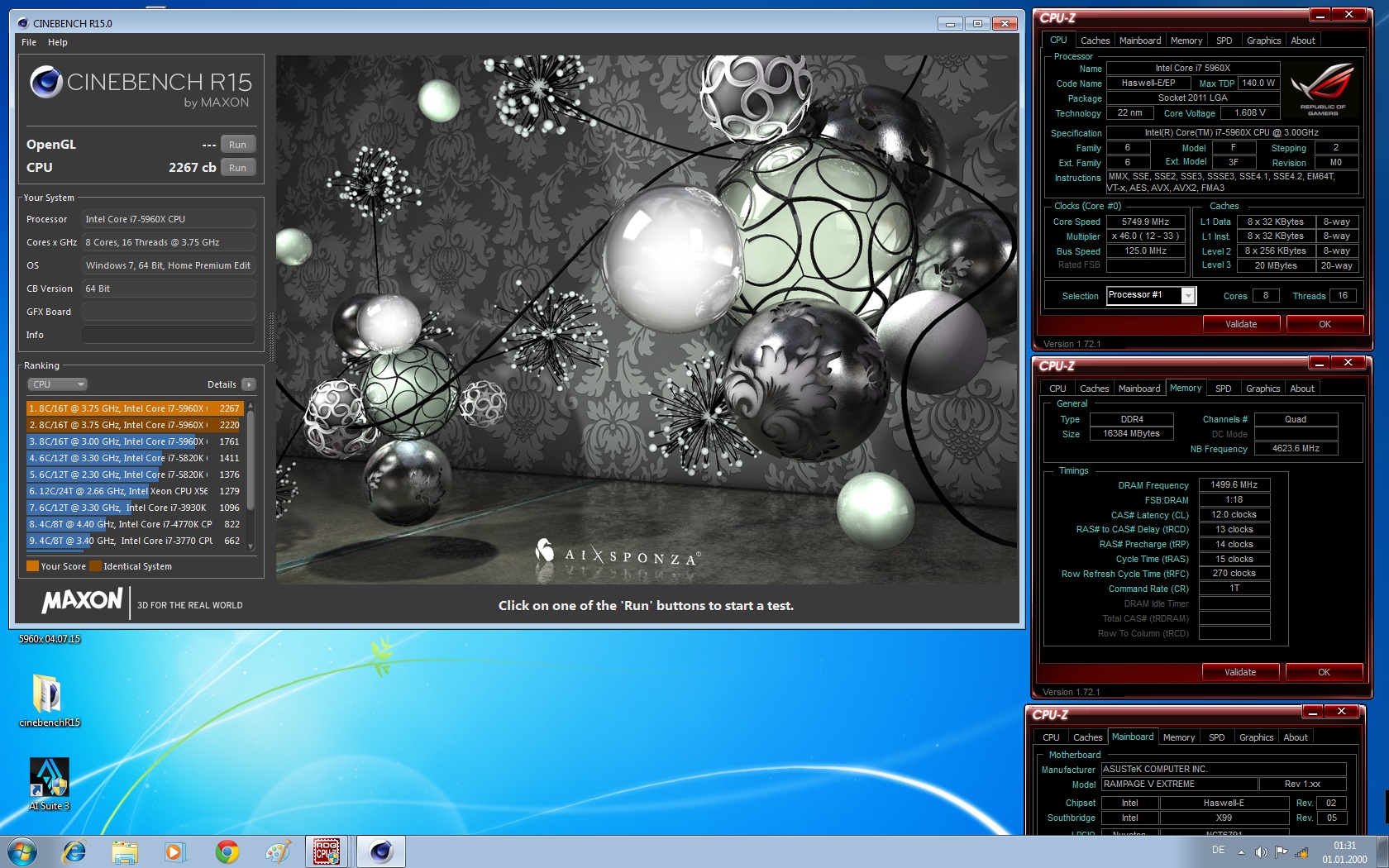Run the CPU benchmark
Image resolution: width=1389 pixels, height=868 pixels.
238,168
